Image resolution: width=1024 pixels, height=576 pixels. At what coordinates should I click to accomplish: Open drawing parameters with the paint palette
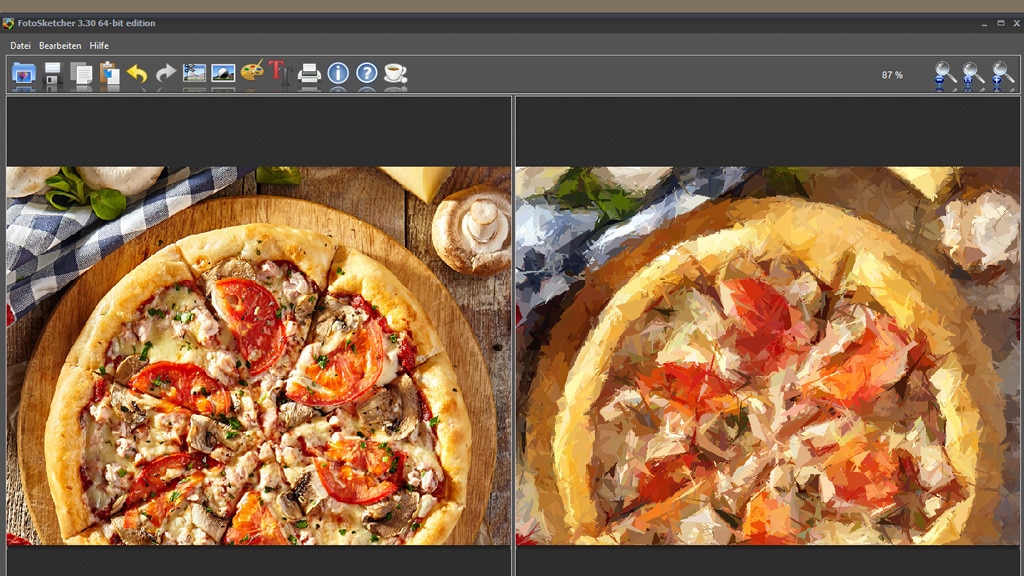point(252,72)
